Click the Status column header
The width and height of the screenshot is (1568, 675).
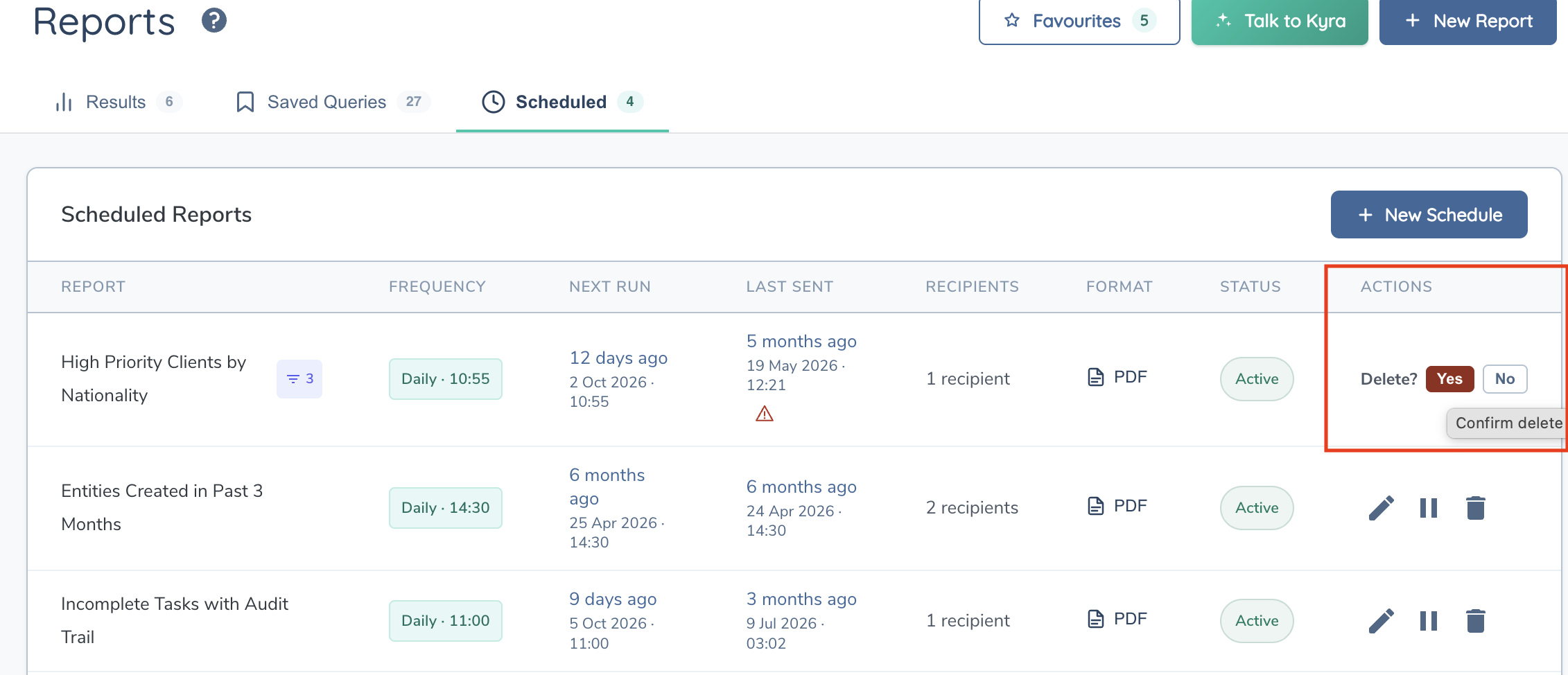pyautogui.click(x=1250, y=287)
